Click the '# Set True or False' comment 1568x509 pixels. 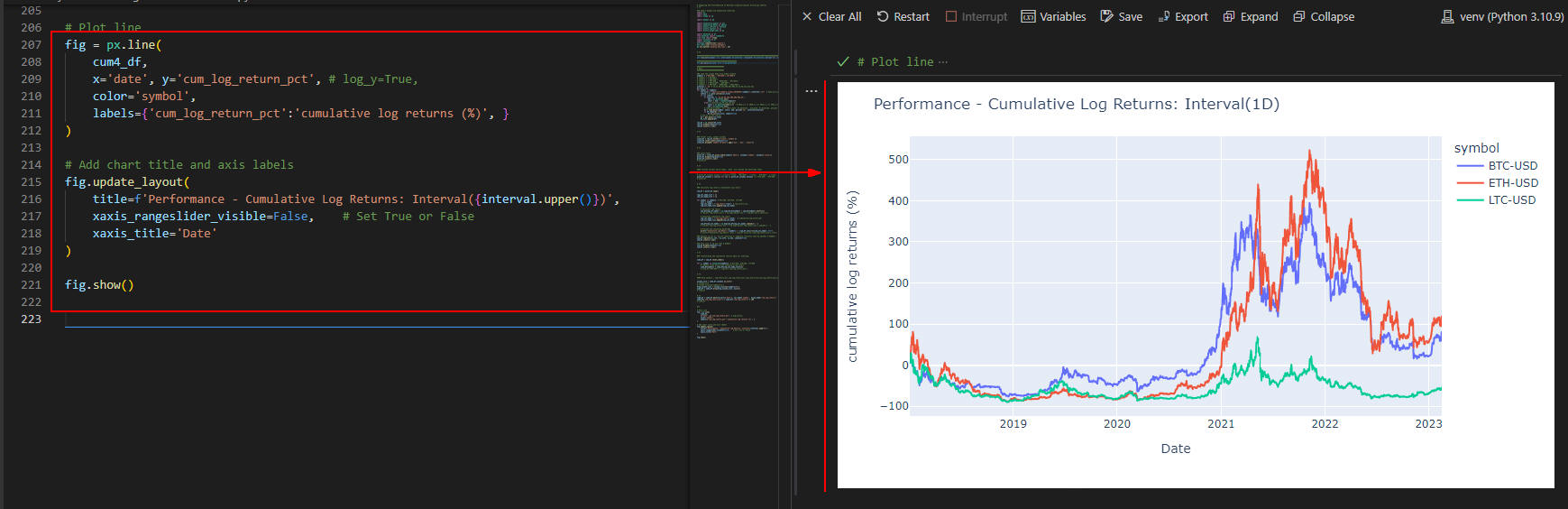(x=408, y=216)
